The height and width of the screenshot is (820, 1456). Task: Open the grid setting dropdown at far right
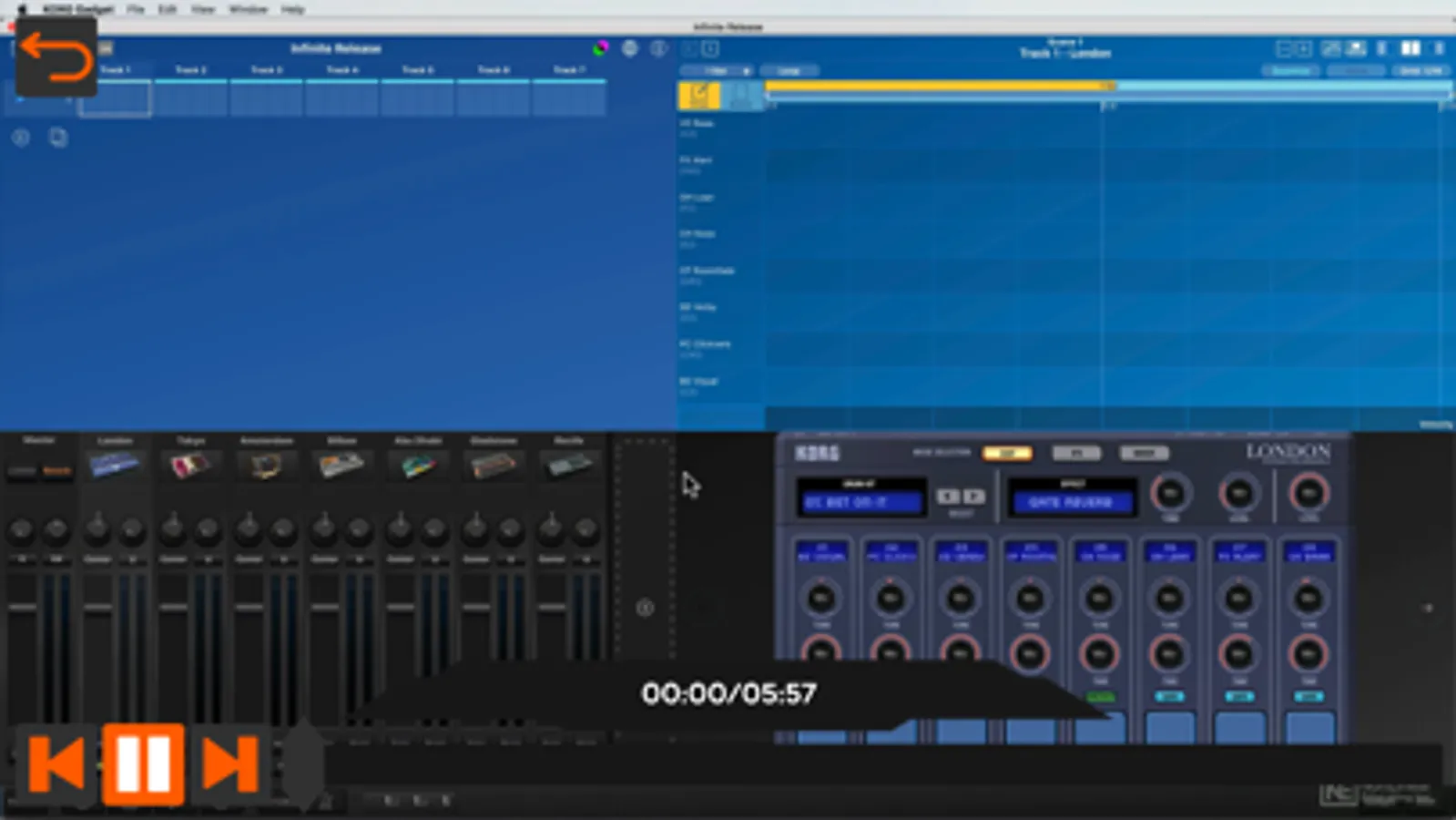tap(1420, 71)
